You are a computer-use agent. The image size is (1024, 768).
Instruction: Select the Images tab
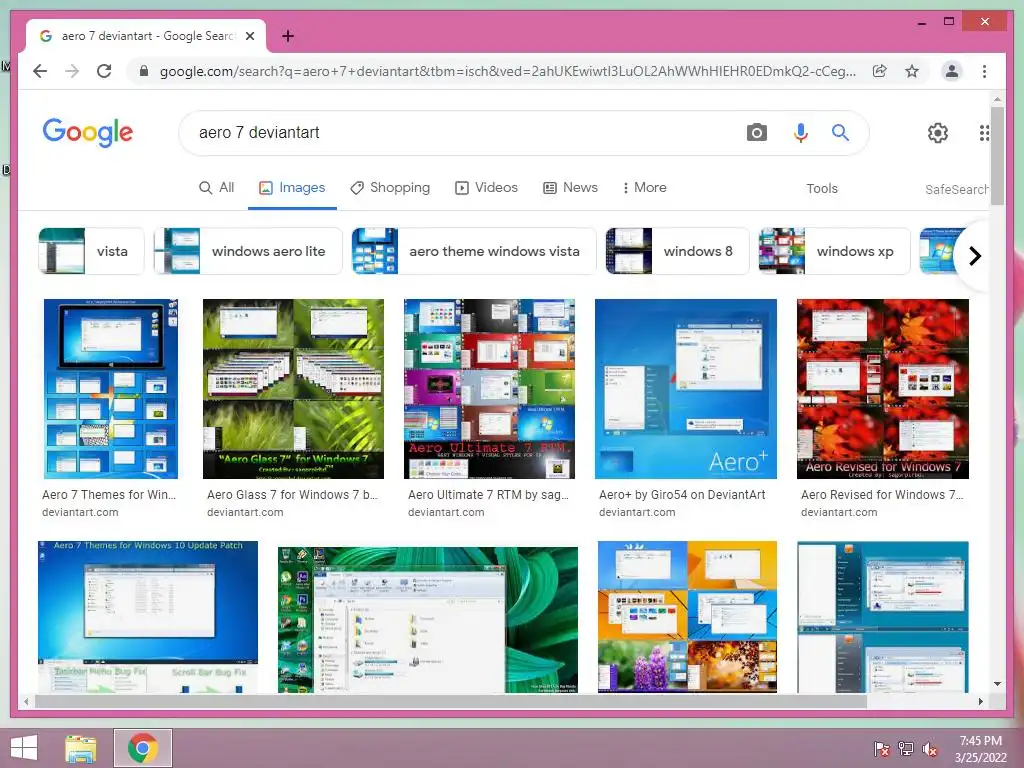pos(292,188)
